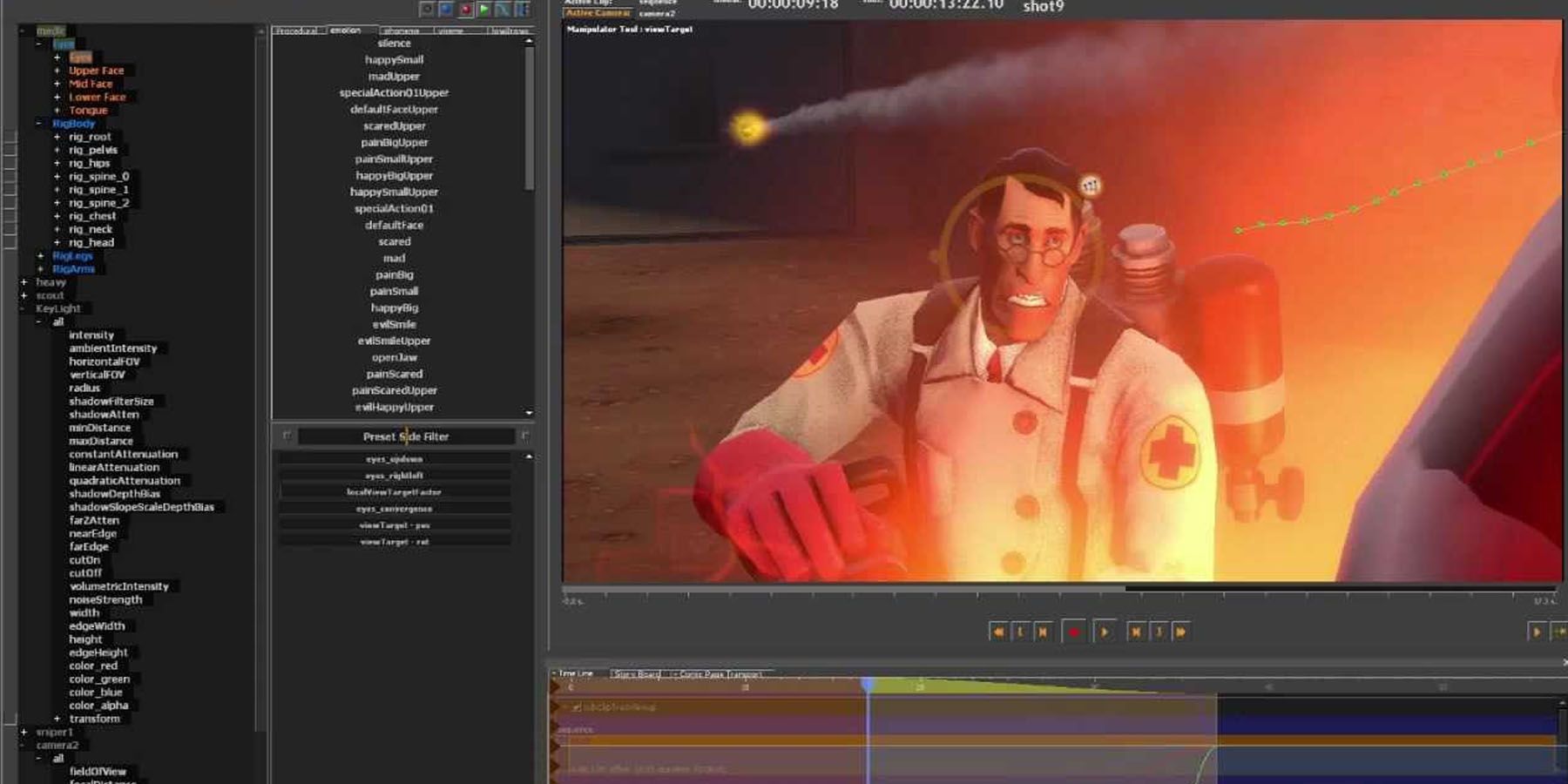Image resolution: width=1568 pixels, height=784 pixels.
Task: Check the box left of Preset Side Filter
Action: [287, 436]
